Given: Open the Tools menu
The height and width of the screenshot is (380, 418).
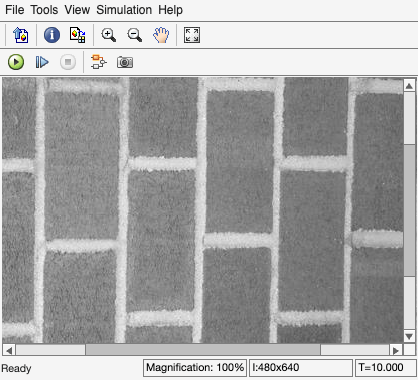Looking at the screenshot, I should pos(44,10).
